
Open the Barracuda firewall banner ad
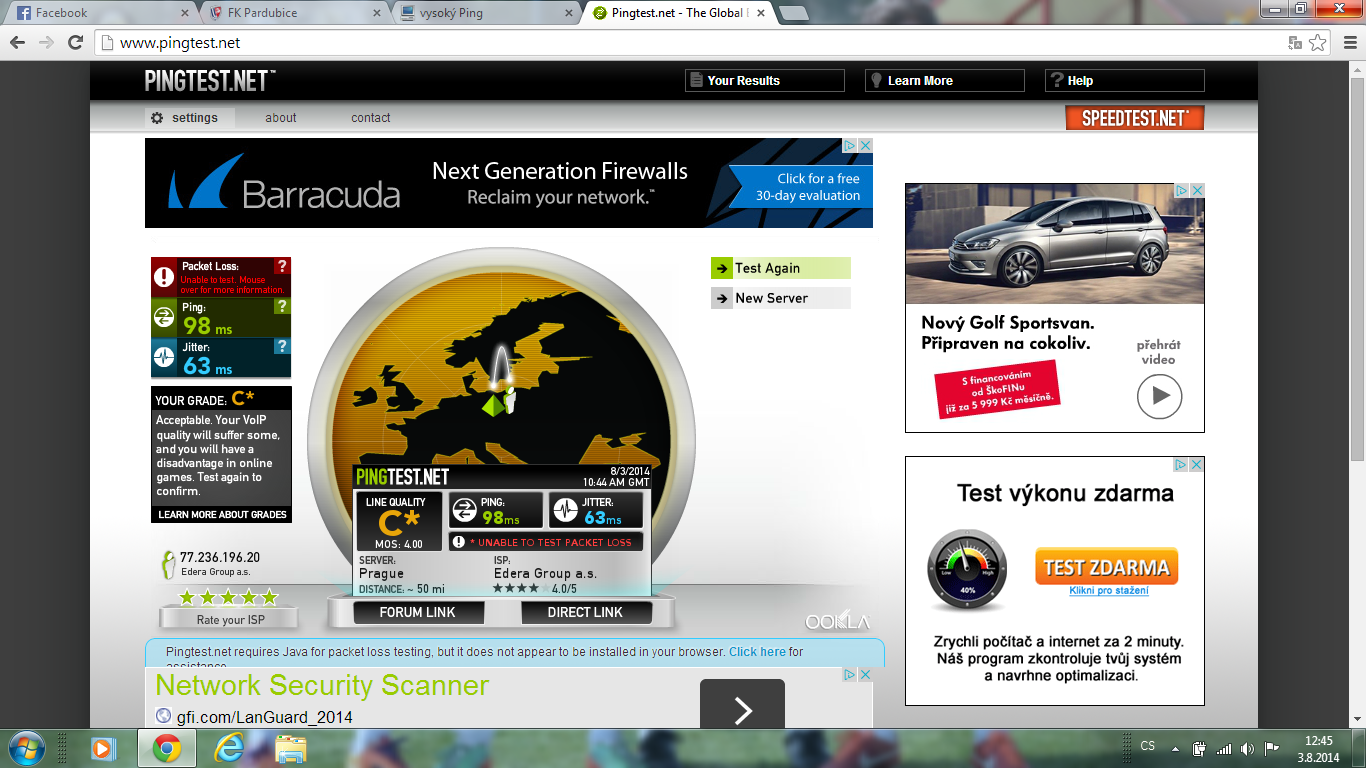pos(509,183)
